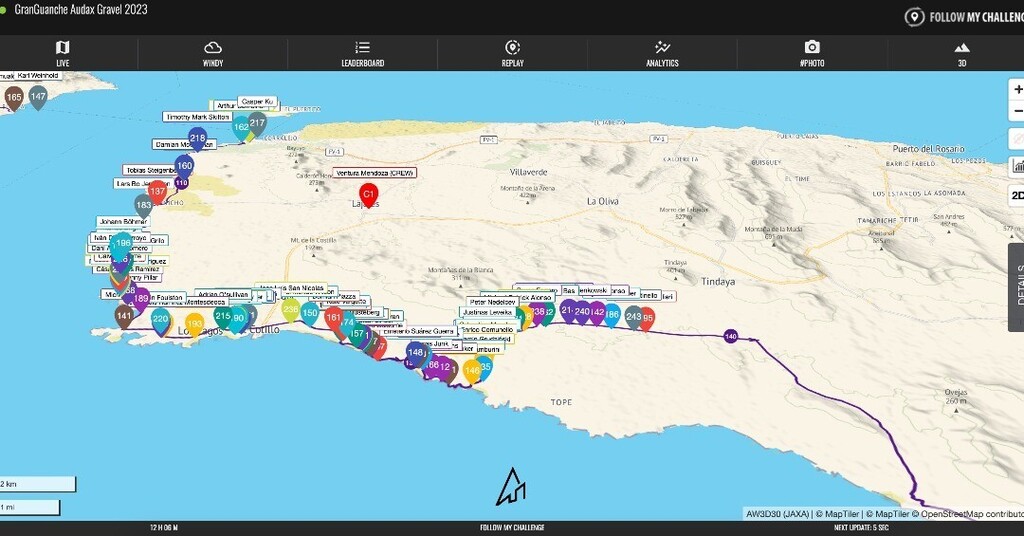Switch the map to 2D mode
The height and width of the screenshot is (536, 1024).
point(1017,195)
